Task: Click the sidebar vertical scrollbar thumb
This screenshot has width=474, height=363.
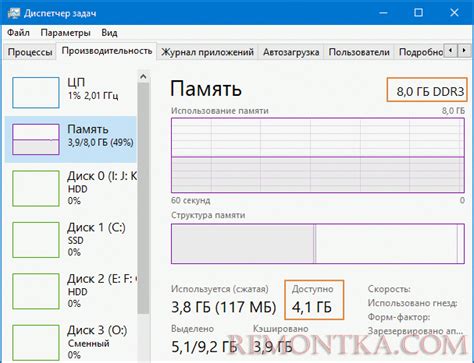Action: click(143, 198)
